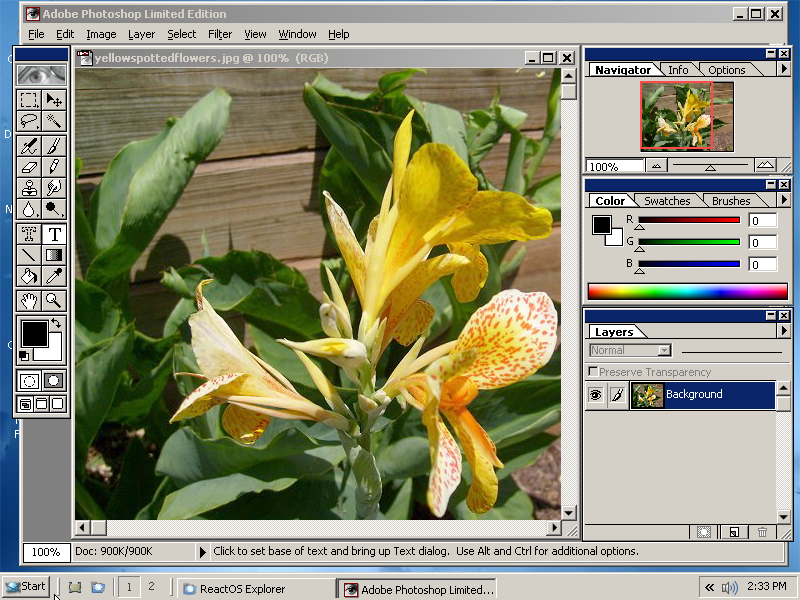The width and height of the screenshot is (800, 600).
Task: Select the Paint Bucket tool
Action: [29, 277]
